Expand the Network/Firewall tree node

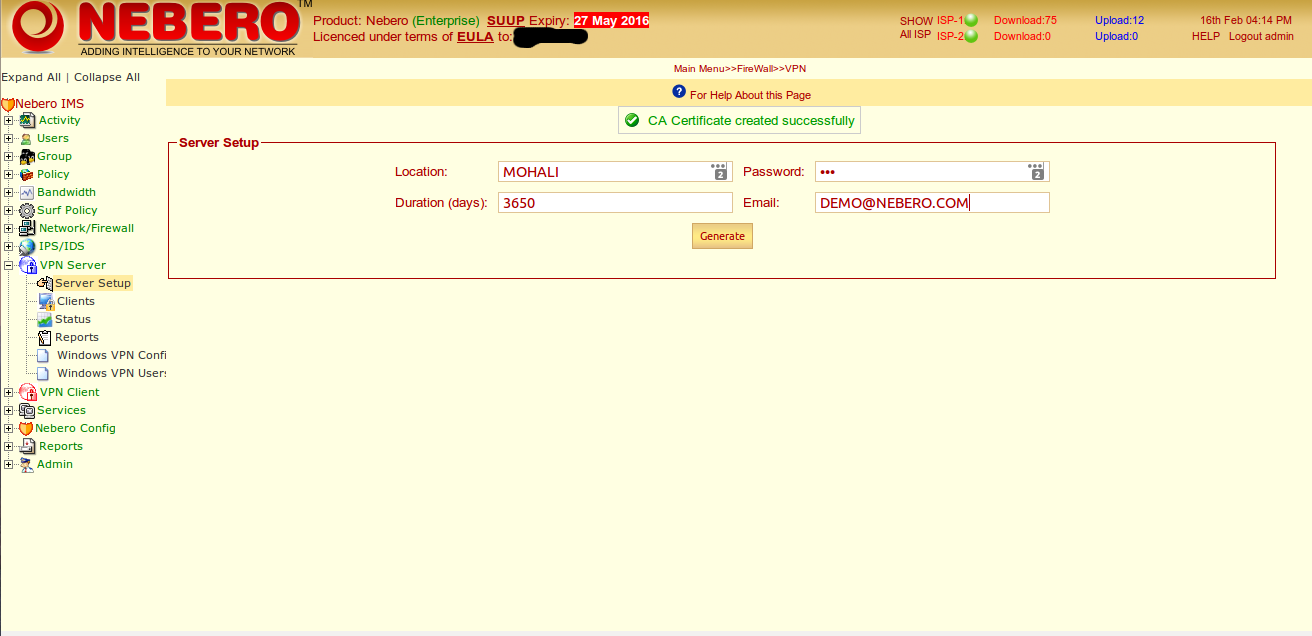coord(9,228)
